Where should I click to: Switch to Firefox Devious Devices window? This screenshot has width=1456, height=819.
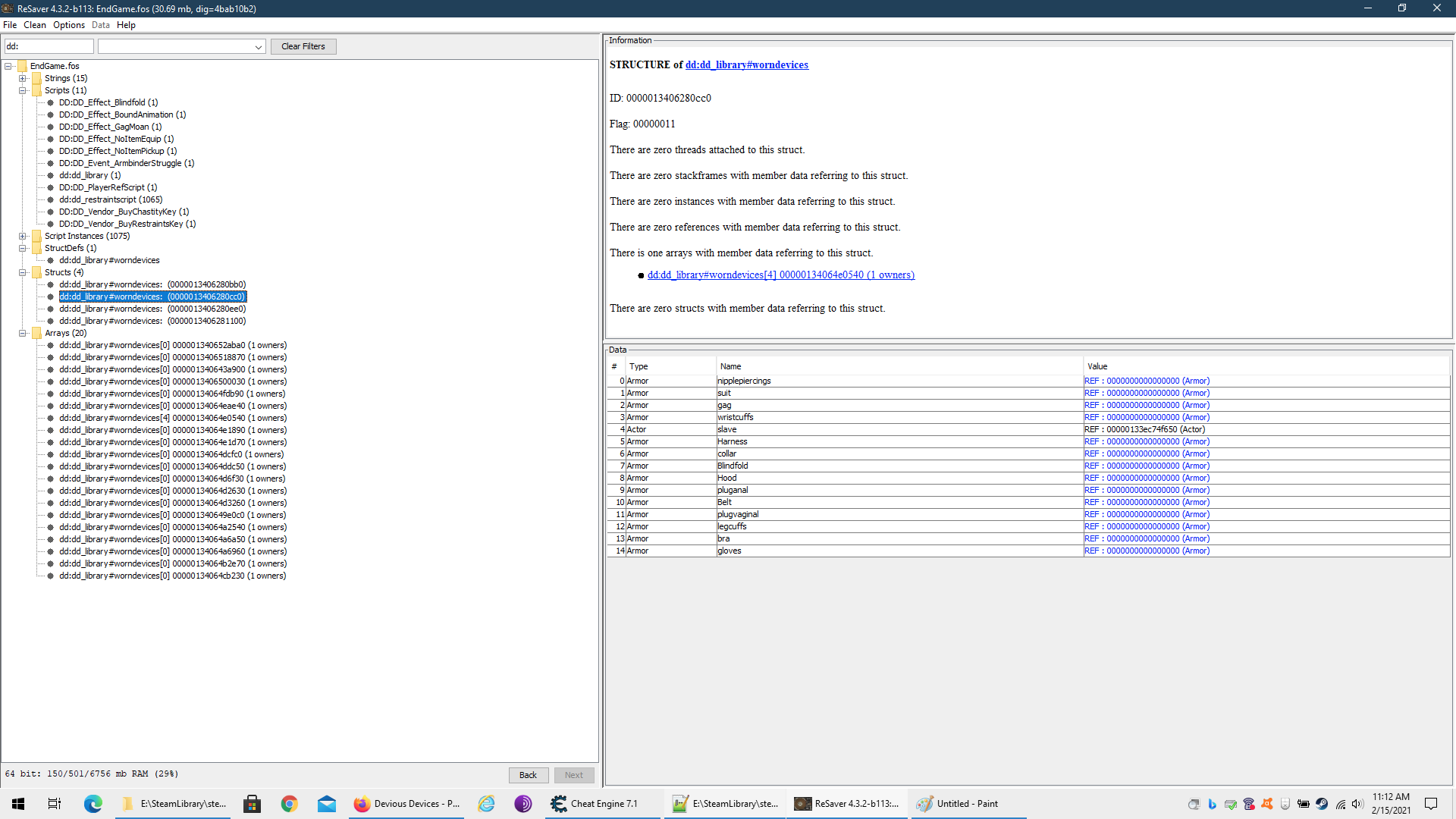(x=407, y=804)
